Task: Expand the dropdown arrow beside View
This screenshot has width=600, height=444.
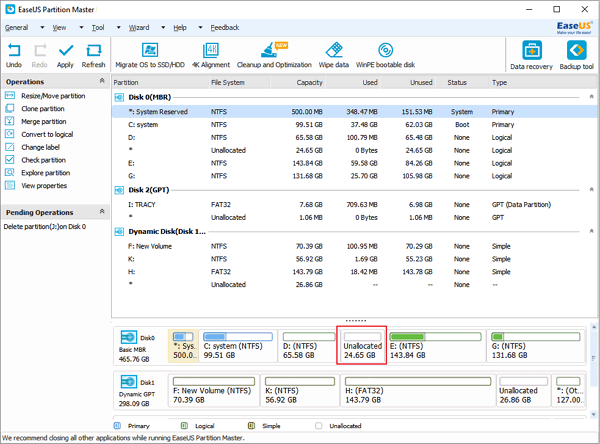Action: tap(81, 28)
